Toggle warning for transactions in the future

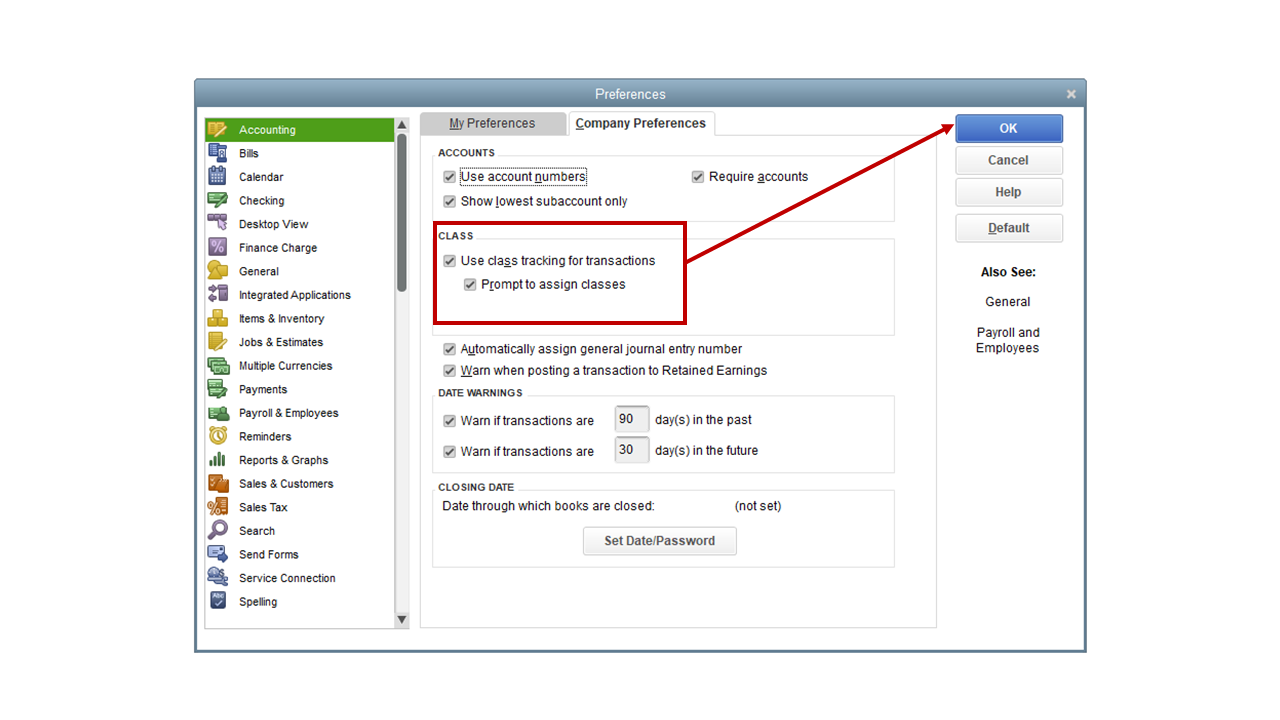pos(450,451)
